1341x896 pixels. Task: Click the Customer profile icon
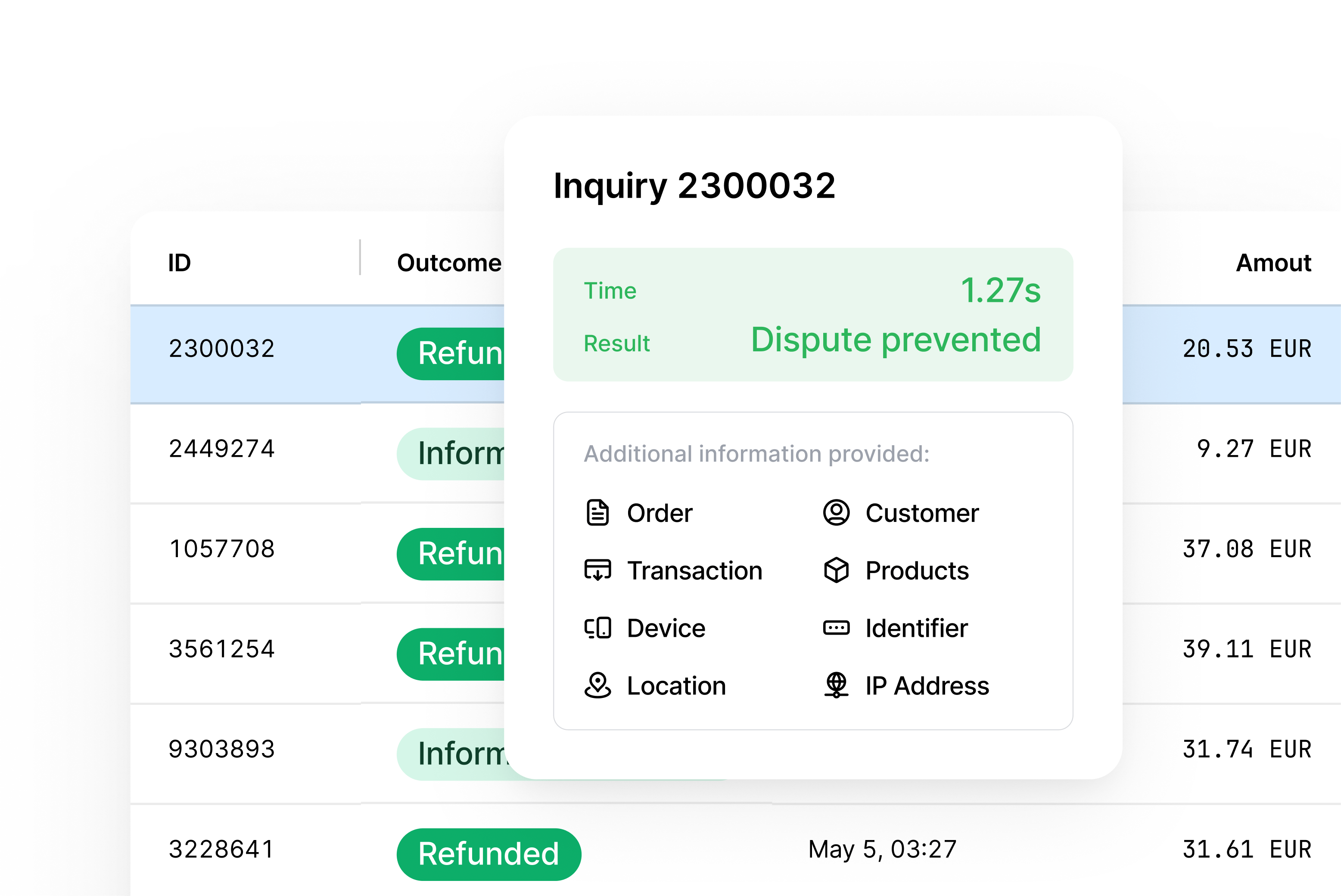(x=836, y=512)
